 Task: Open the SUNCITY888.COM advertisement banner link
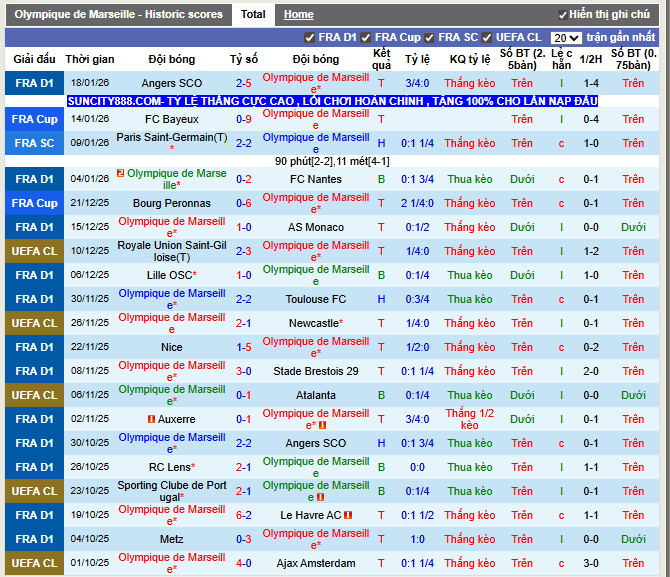click(332, 101)
